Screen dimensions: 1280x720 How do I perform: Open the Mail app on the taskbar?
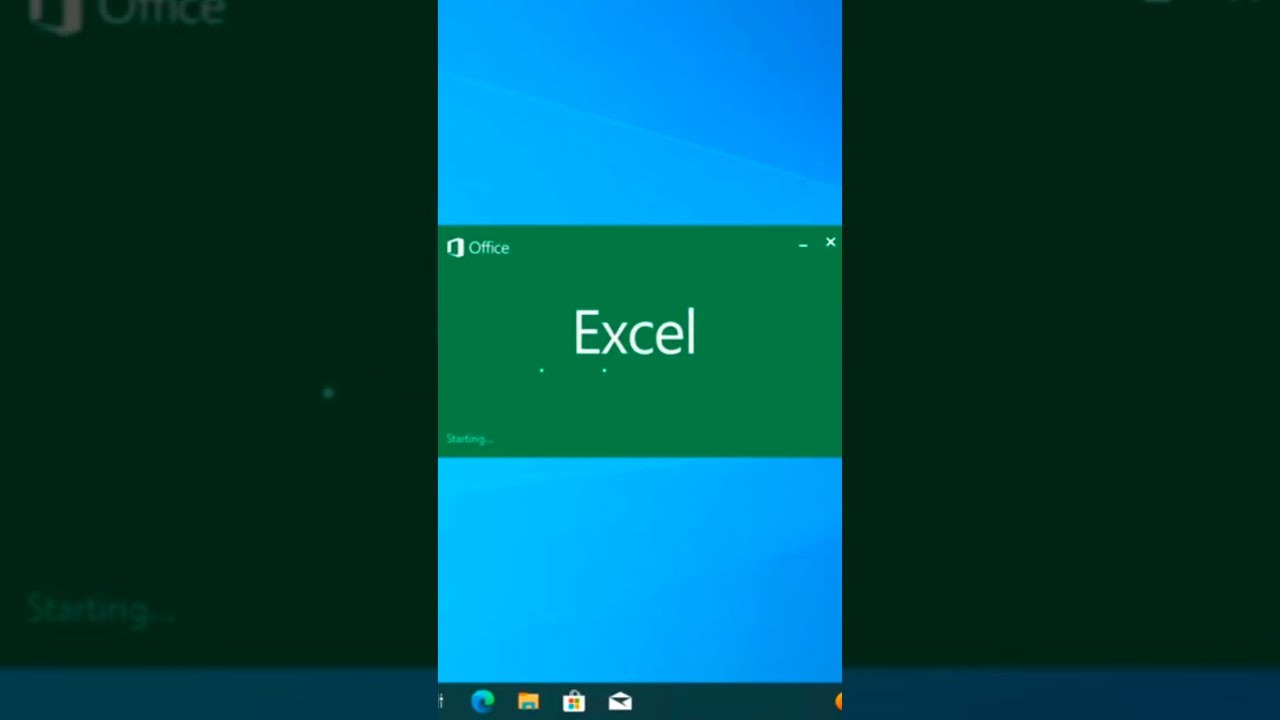click(620, 701)
